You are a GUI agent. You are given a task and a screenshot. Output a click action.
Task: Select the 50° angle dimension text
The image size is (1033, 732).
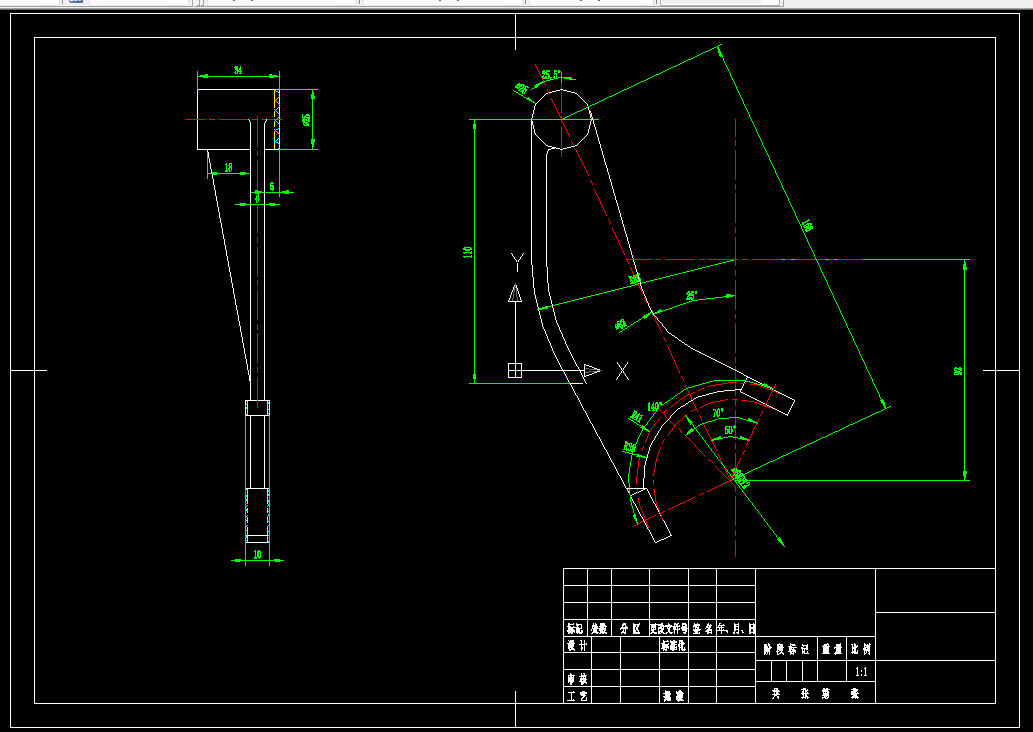tap(730, 430)
